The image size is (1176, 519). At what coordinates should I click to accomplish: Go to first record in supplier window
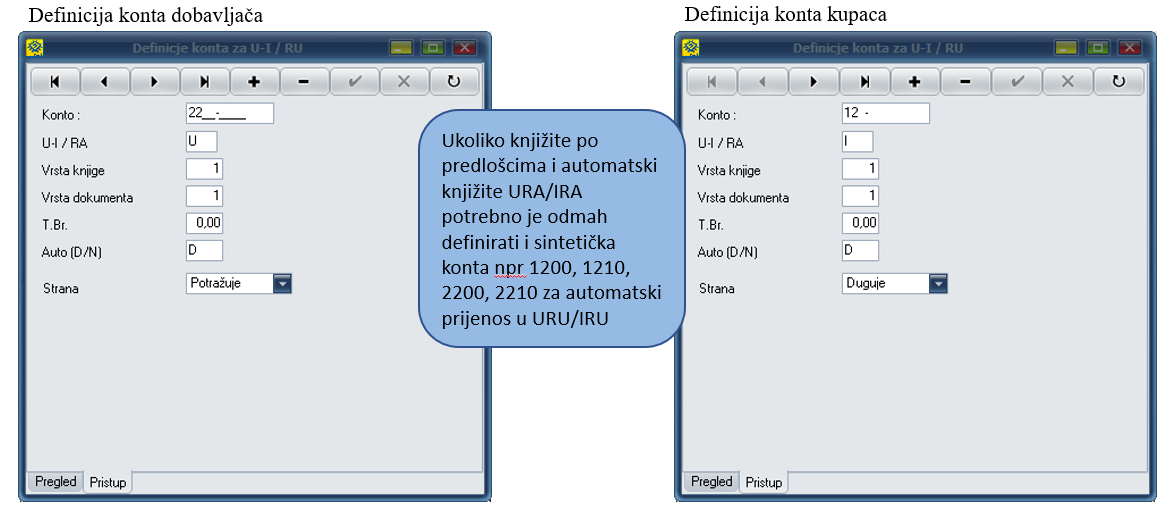(x=55, y=81)
